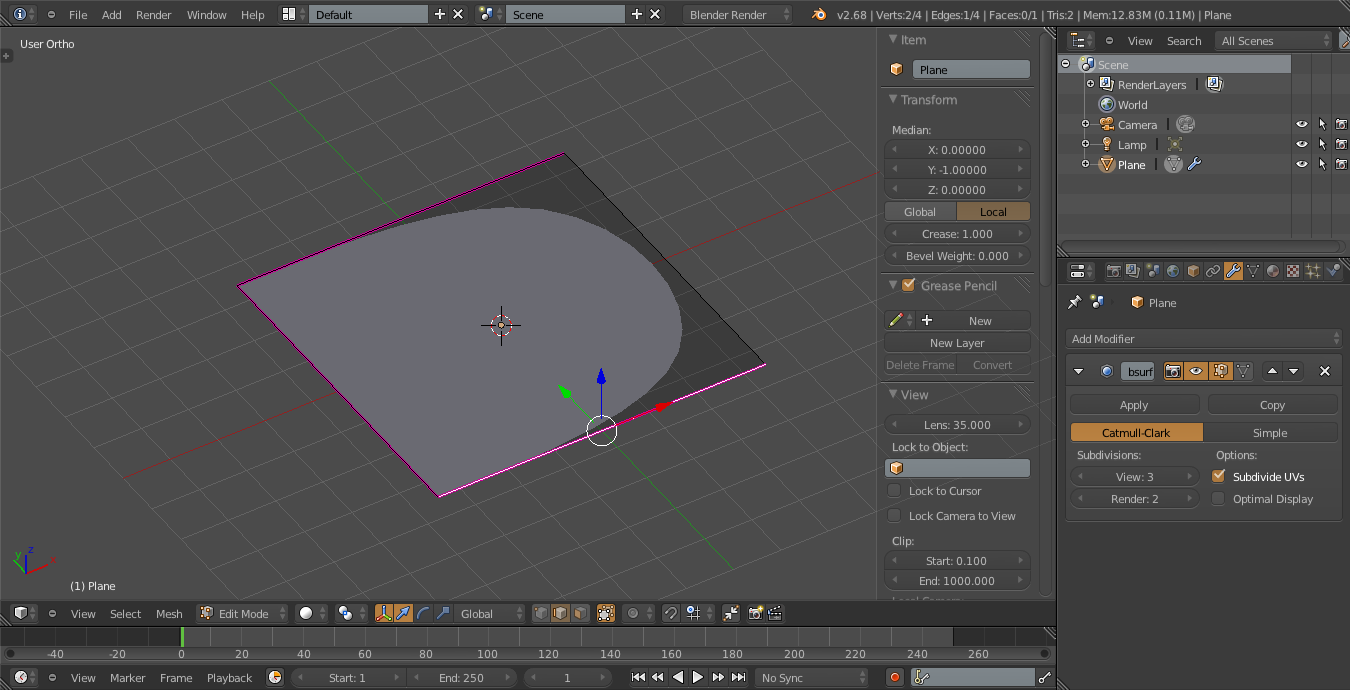
Task: Toggle modifier apply to editing cage
Action: click(x=1242, y=371)
